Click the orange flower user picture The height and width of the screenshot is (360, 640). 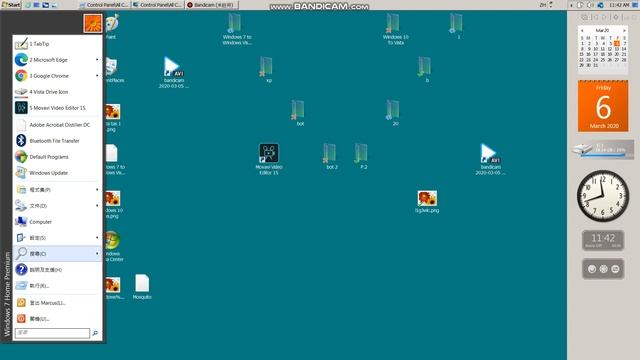[x=93, y=23]
